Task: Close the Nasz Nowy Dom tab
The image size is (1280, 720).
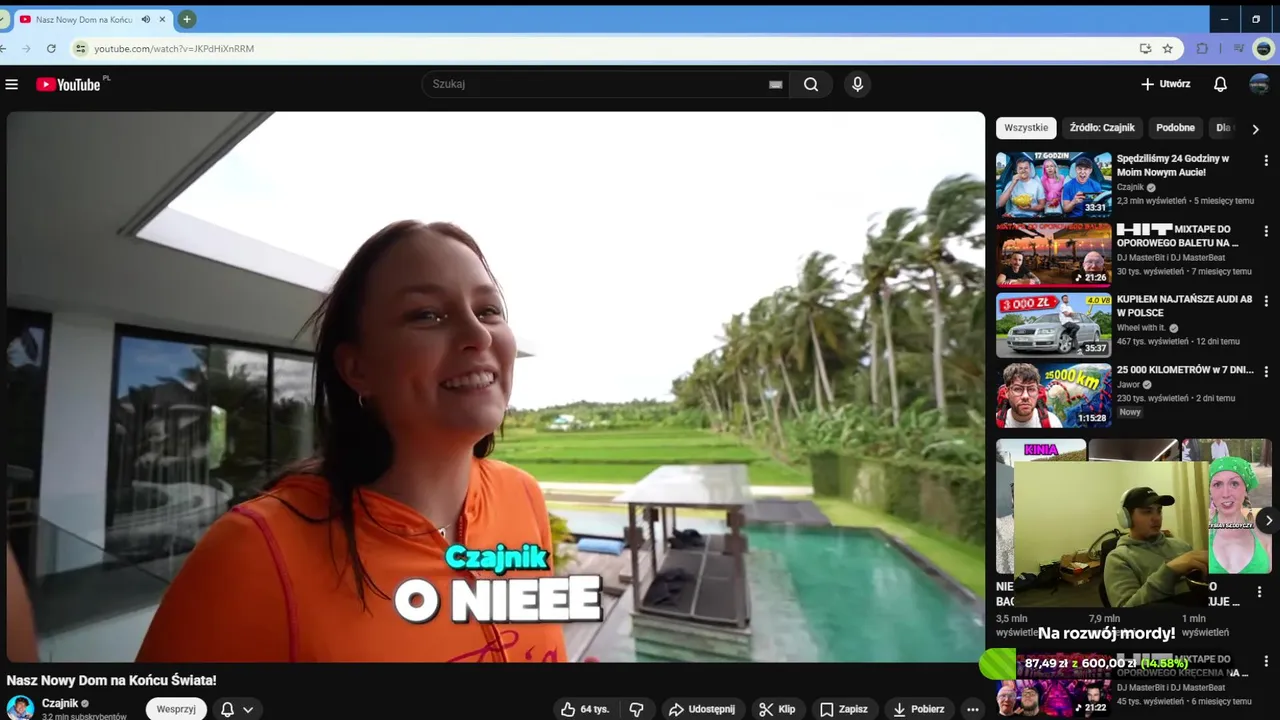Action: (x=162, y=19)
